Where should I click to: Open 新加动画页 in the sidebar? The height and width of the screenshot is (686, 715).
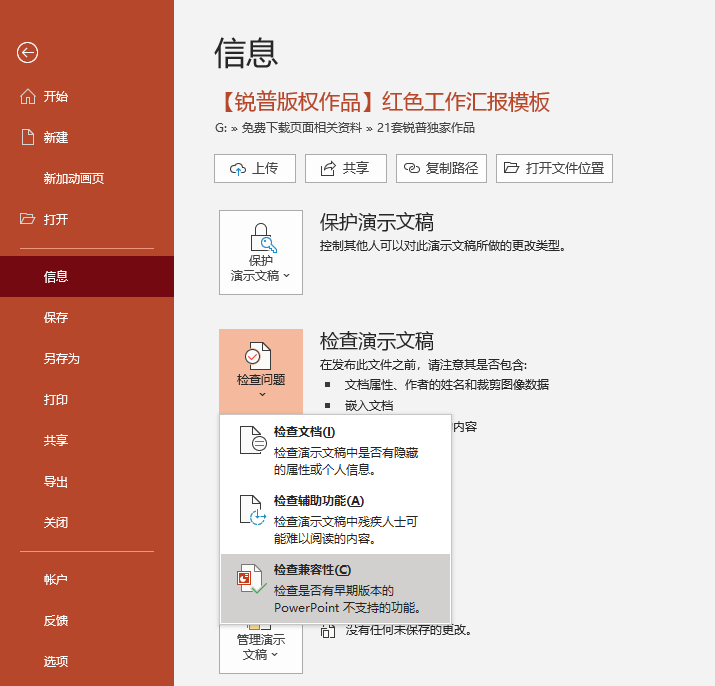click(x=87, y=178)
